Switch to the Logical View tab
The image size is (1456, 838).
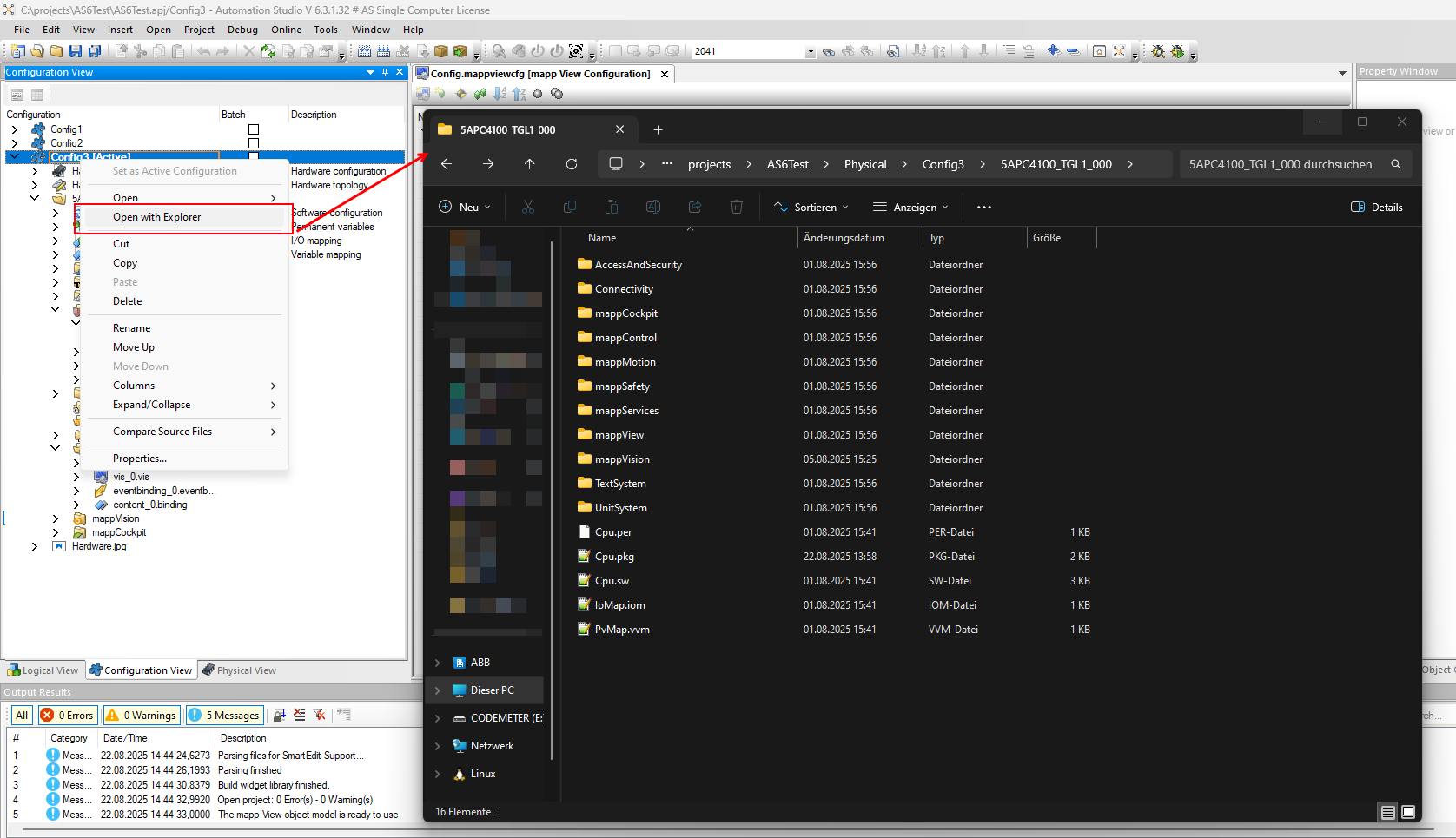43,670
